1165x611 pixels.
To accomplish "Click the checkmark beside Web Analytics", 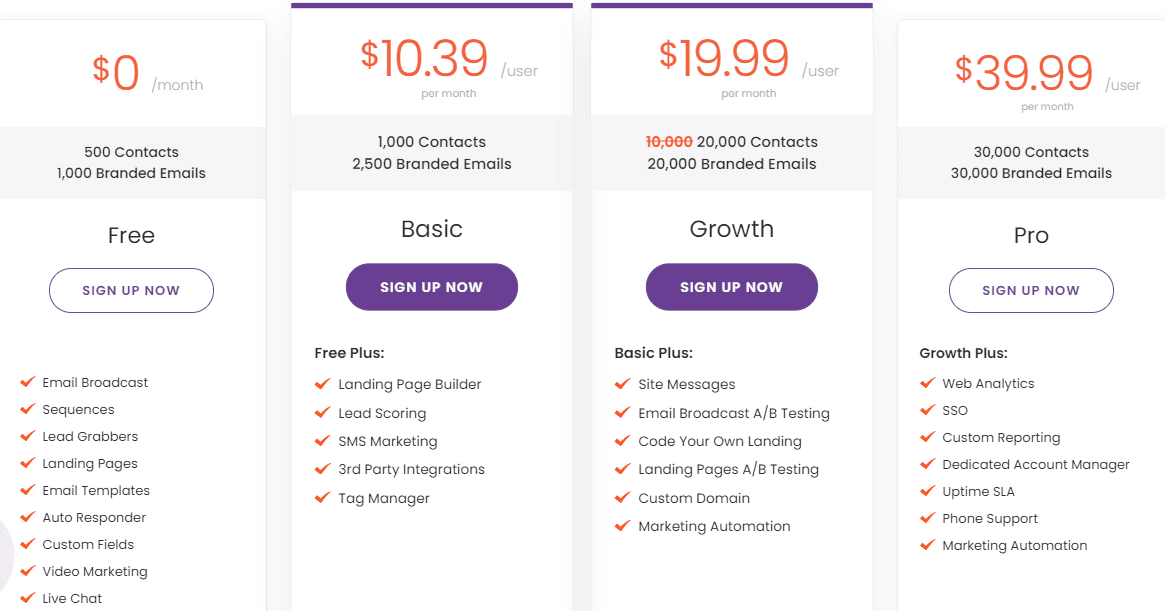I will coord(927,383).
